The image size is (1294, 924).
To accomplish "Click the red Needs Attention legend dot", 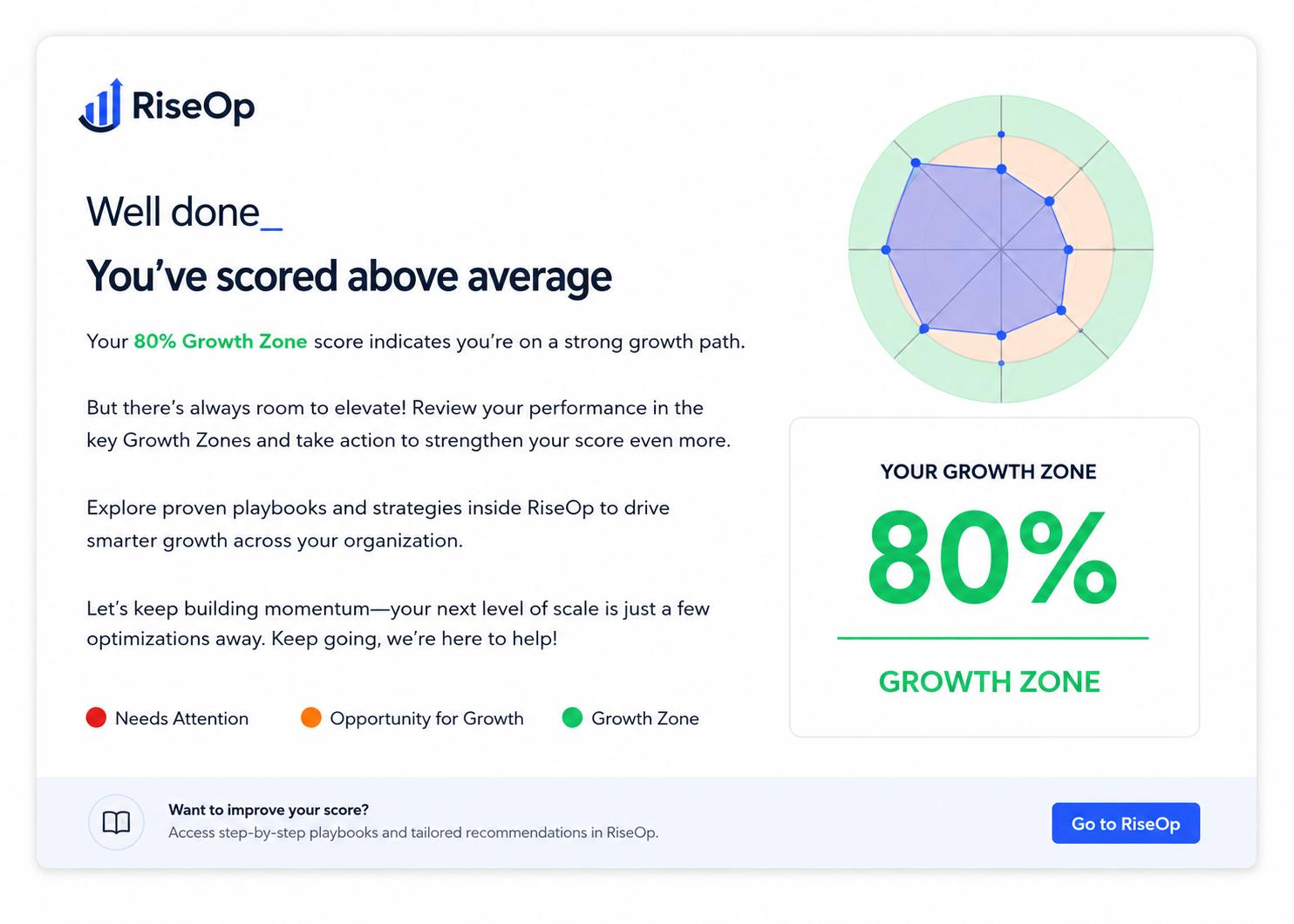I will pyautogui.click(x=96, y=717).
